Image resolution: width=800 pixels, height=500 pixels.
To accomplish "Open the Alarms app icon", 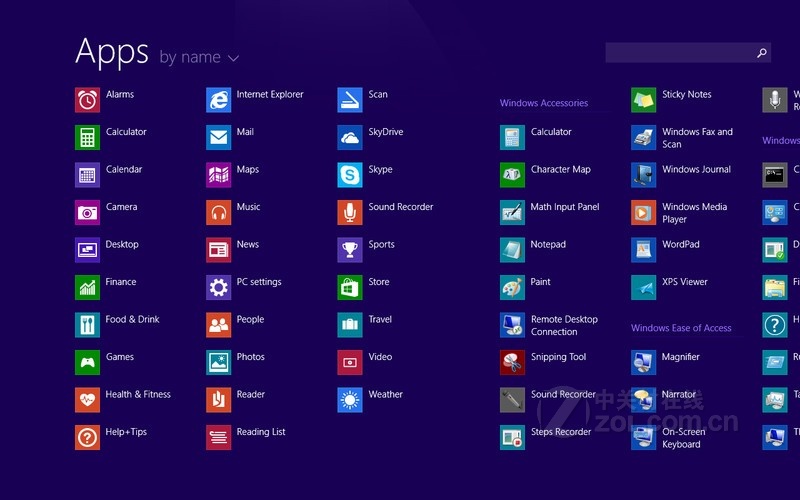I will 88,100.
